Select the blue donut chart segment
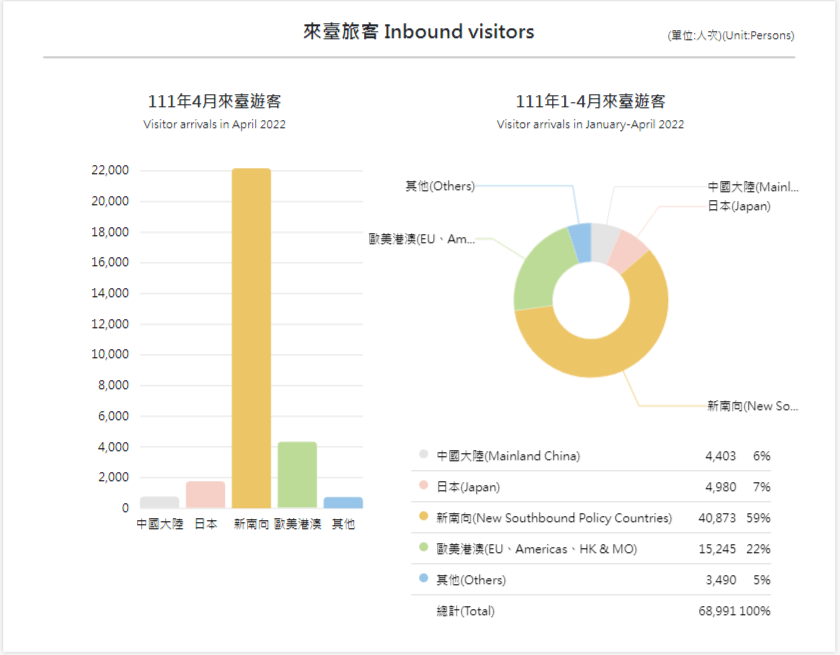The height and width of the screenshot is (655, 840). click(x=580, y=241)
